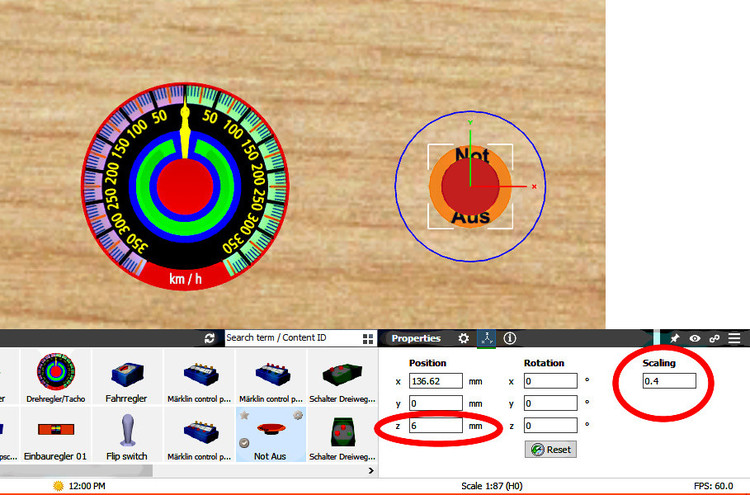Click the check mark badge on Not Aus
The height and width of the screenshot is (495, 750).
coord(244,443)
